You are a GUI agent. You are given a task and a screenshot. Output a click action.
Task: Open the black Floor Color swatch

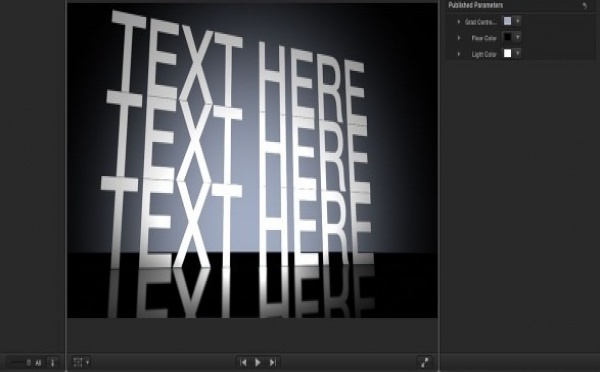pyautogui.click(x=507, y=37)
